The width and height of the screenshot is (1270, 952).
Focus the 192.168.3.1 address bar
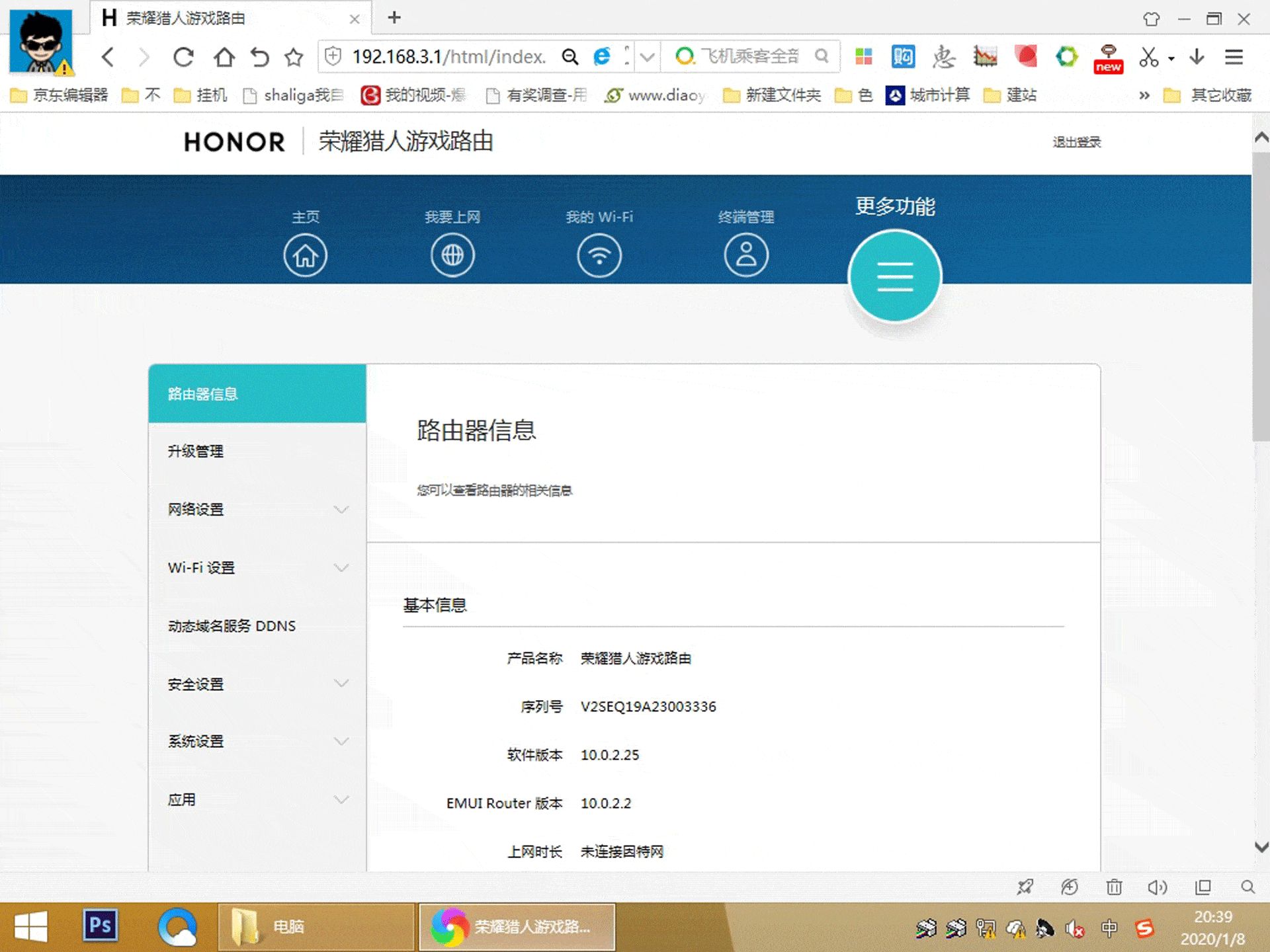click(x=450, y=57)
